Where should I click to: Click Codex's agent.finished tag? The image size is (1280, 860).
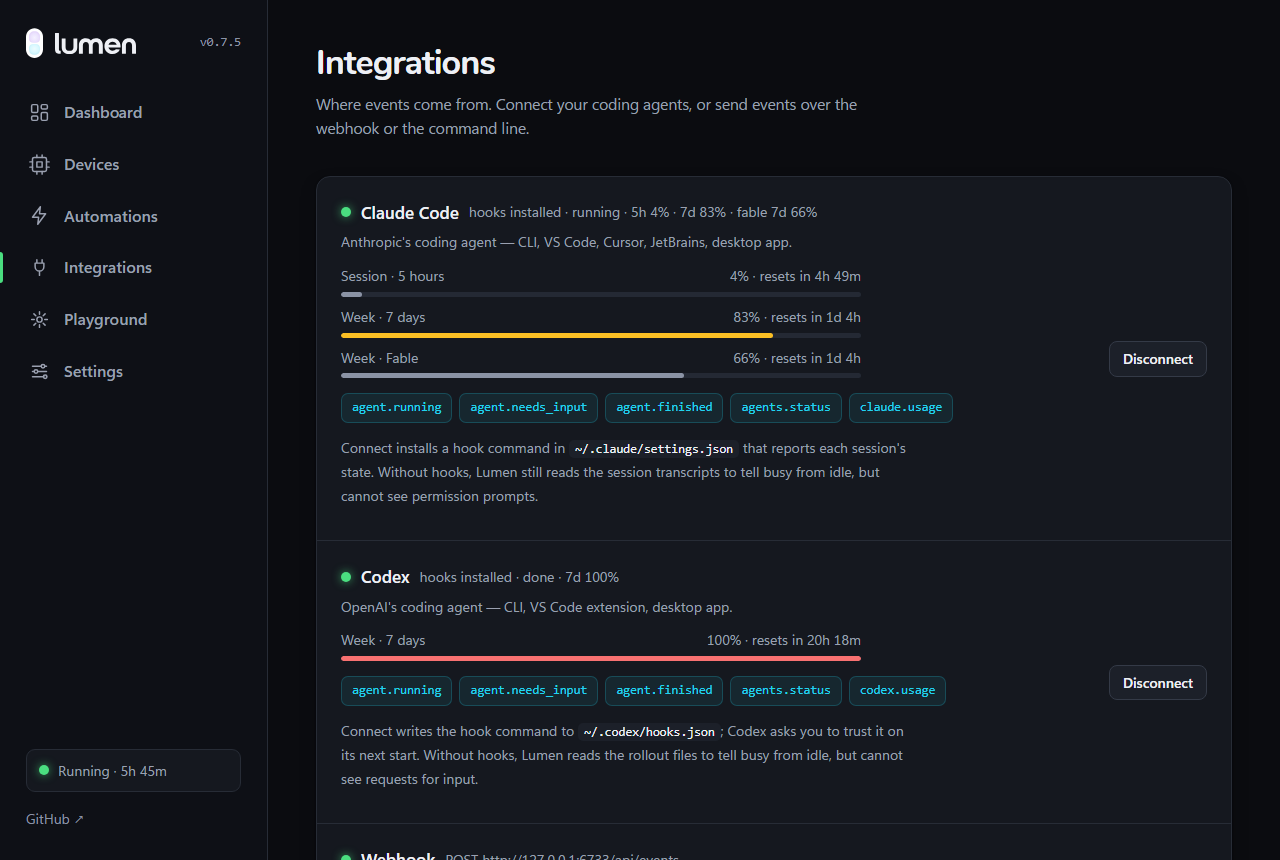664,691
